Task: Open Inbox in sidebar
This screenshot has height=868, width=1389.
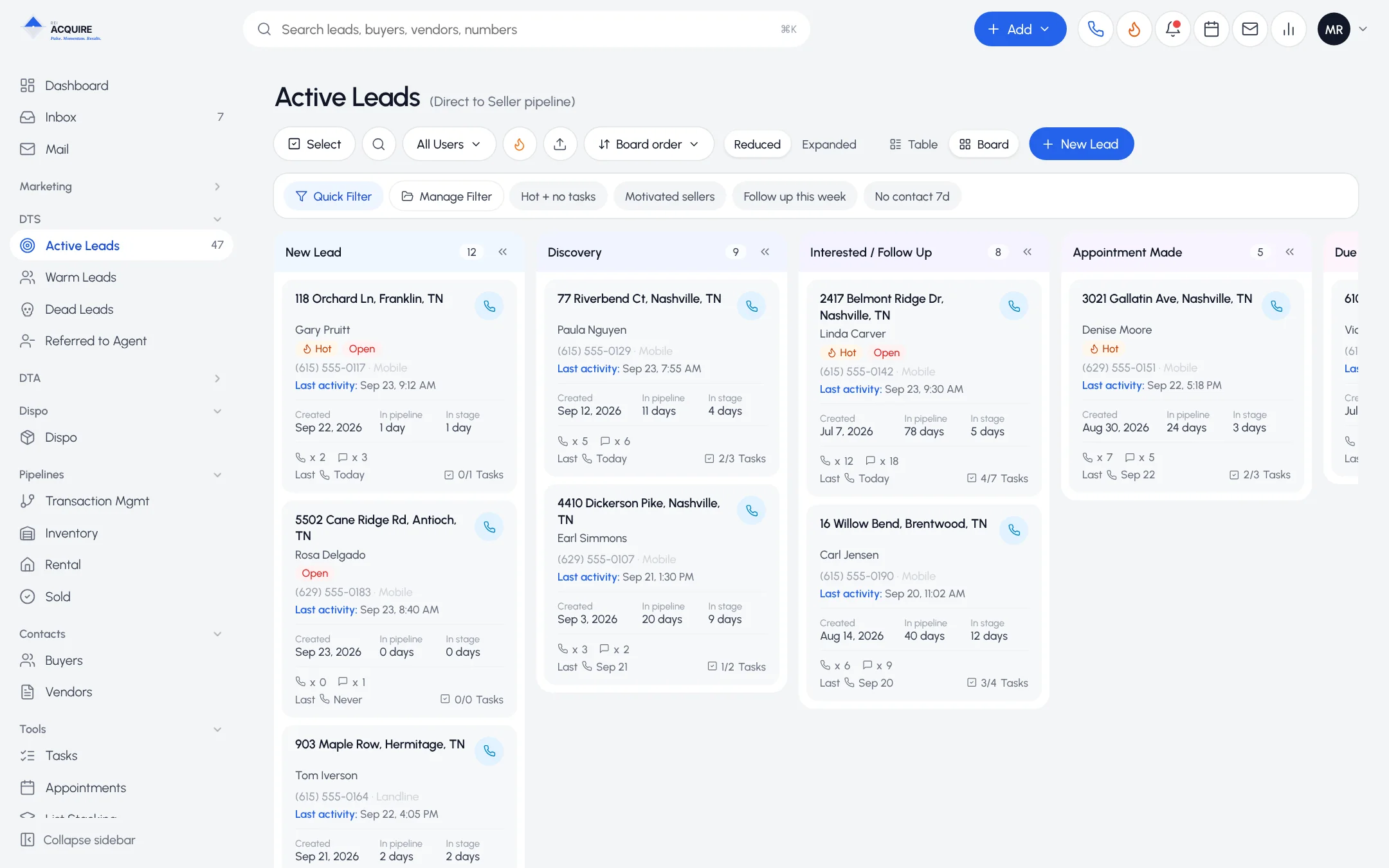Action: [x=121, y=117]
